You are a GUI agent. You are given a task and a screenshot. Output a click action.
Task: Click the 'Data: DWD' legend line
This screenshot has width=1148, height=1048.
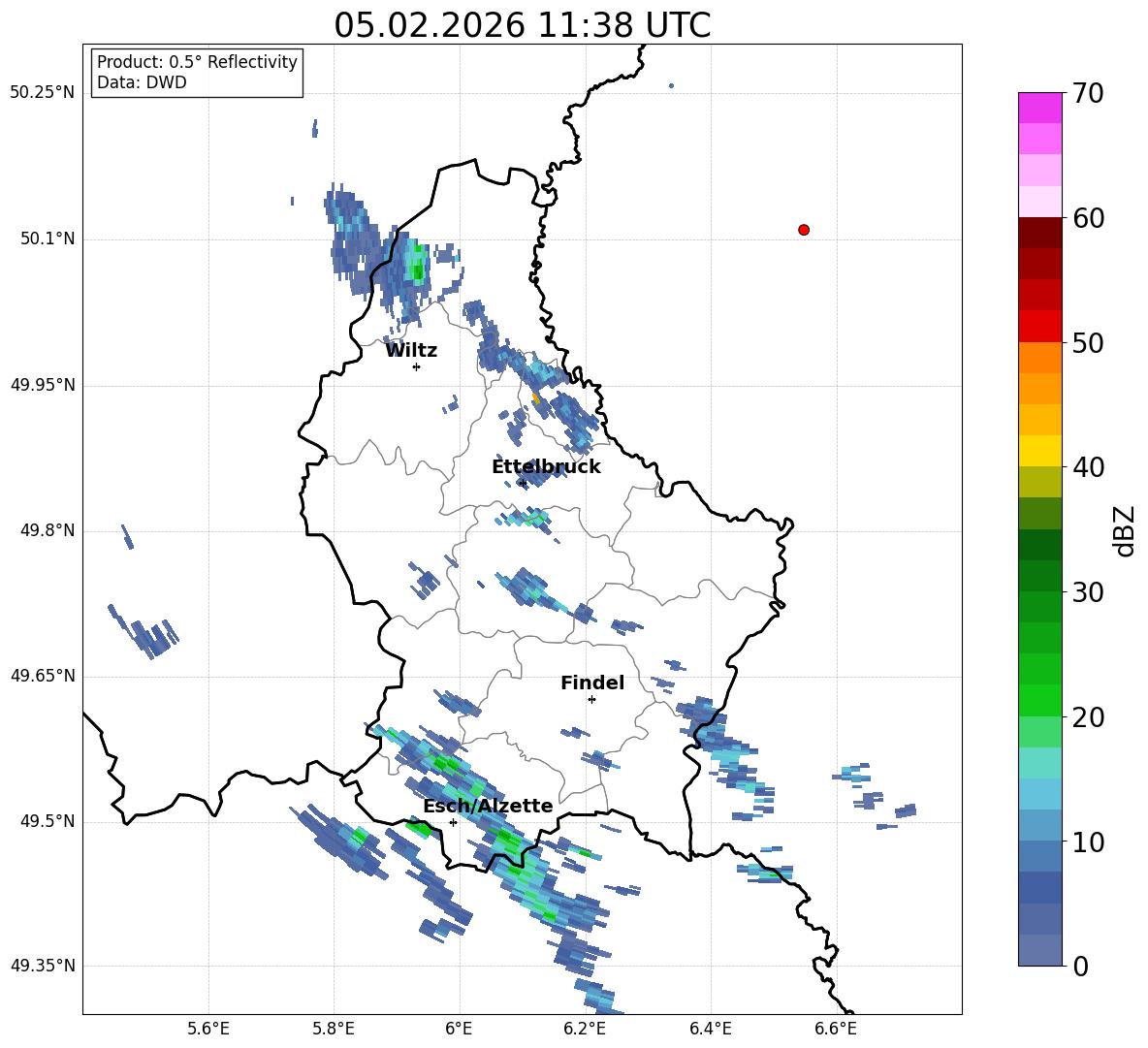click(x=142, y=82)
